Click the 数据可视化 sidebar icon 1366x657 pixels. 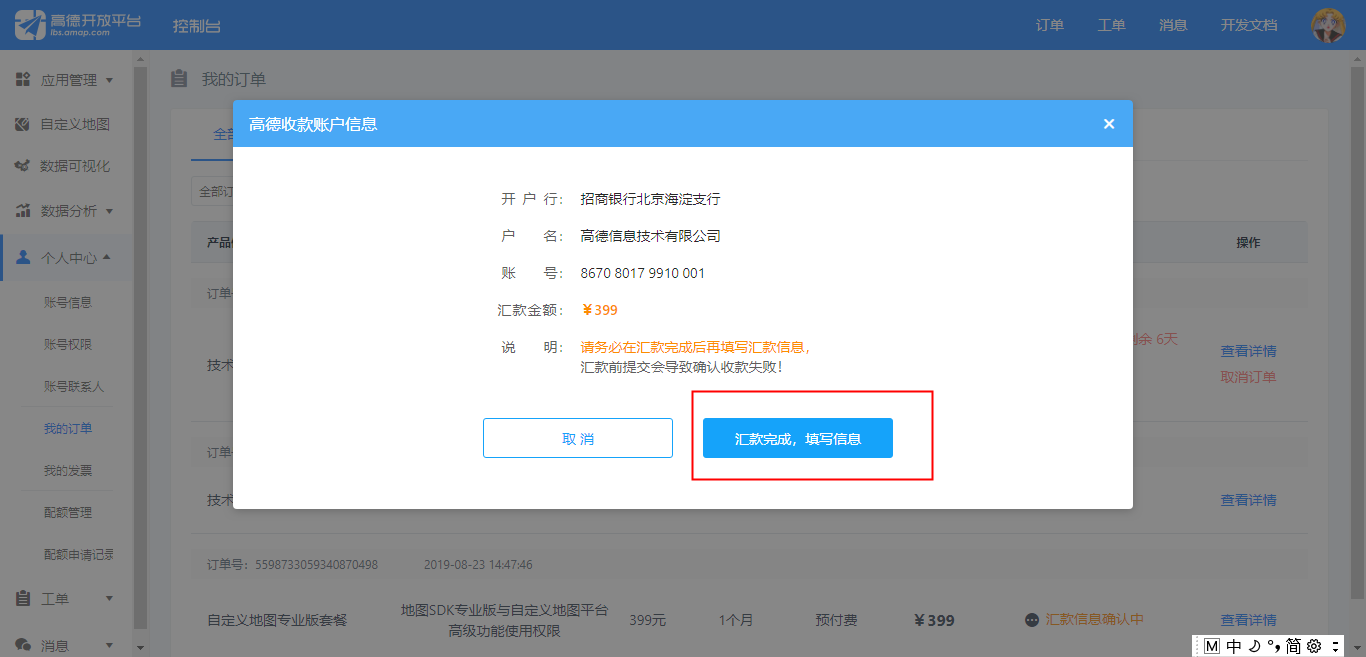coord(23,166)
